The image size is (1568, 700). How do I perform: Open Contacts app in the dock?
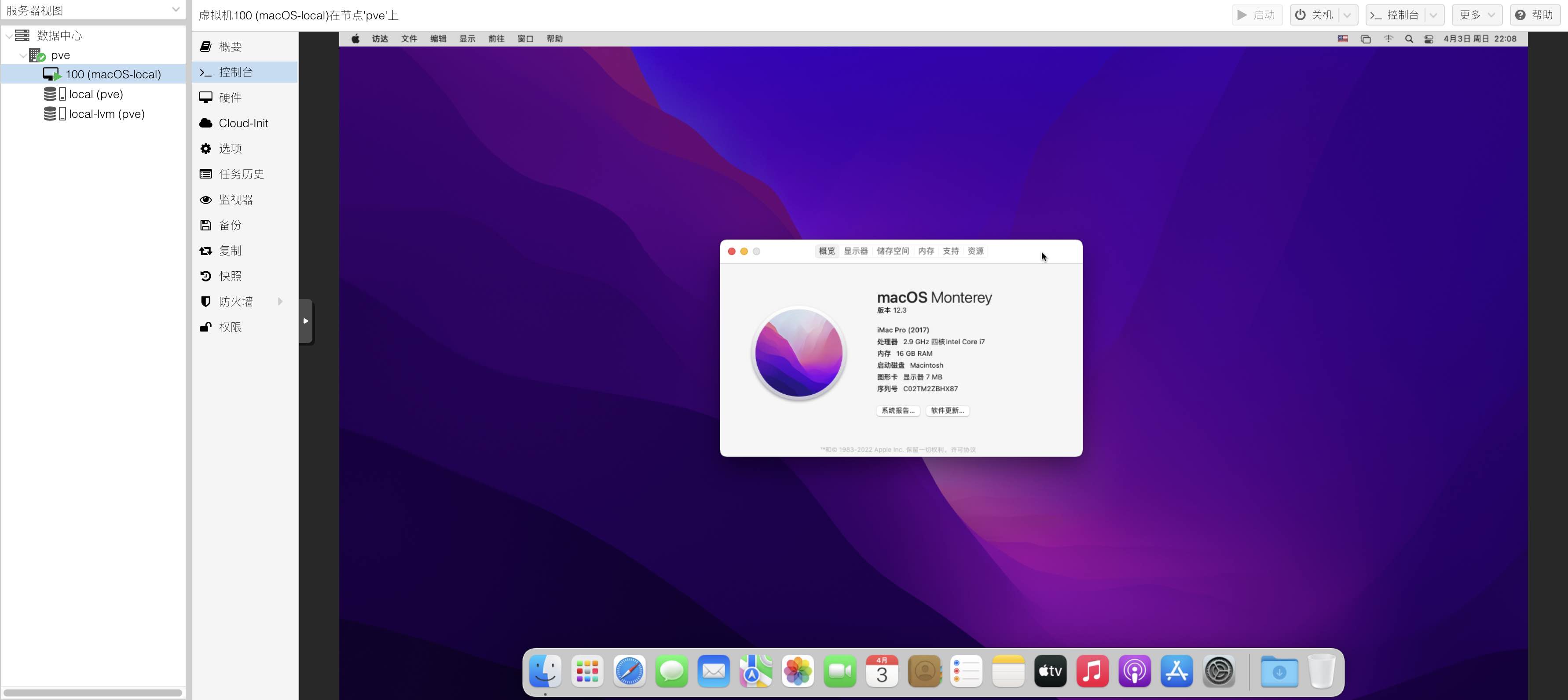(924, 671)
